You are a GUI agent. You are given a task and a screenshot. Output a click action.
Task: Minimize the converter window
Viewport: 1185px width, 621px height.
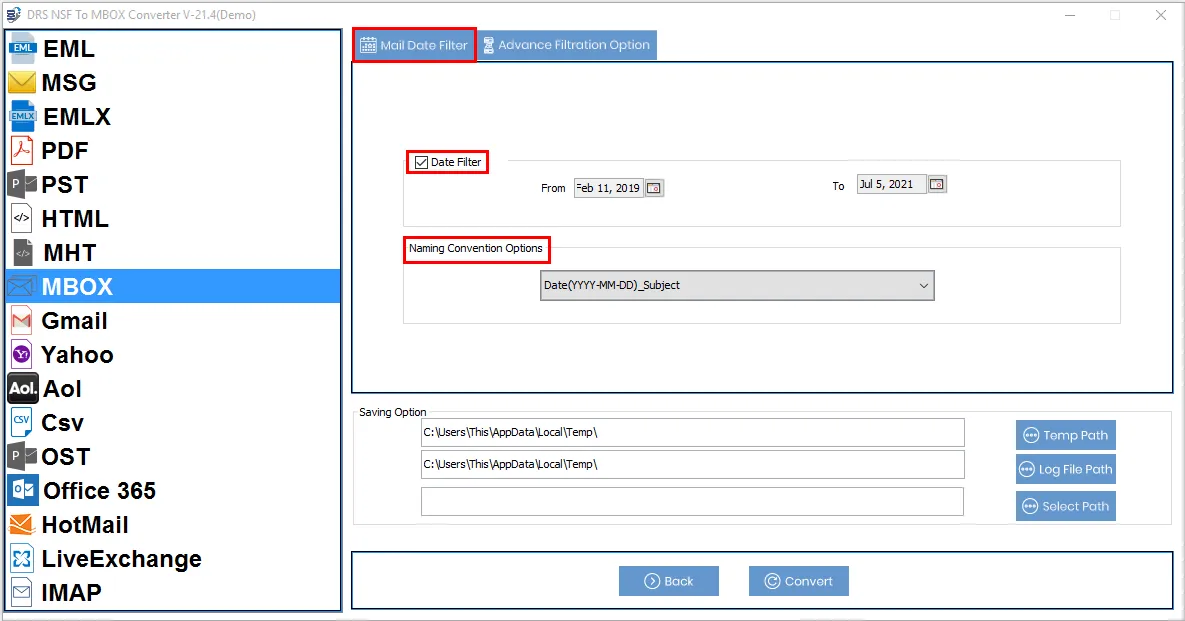click(x=1070, y=15)
